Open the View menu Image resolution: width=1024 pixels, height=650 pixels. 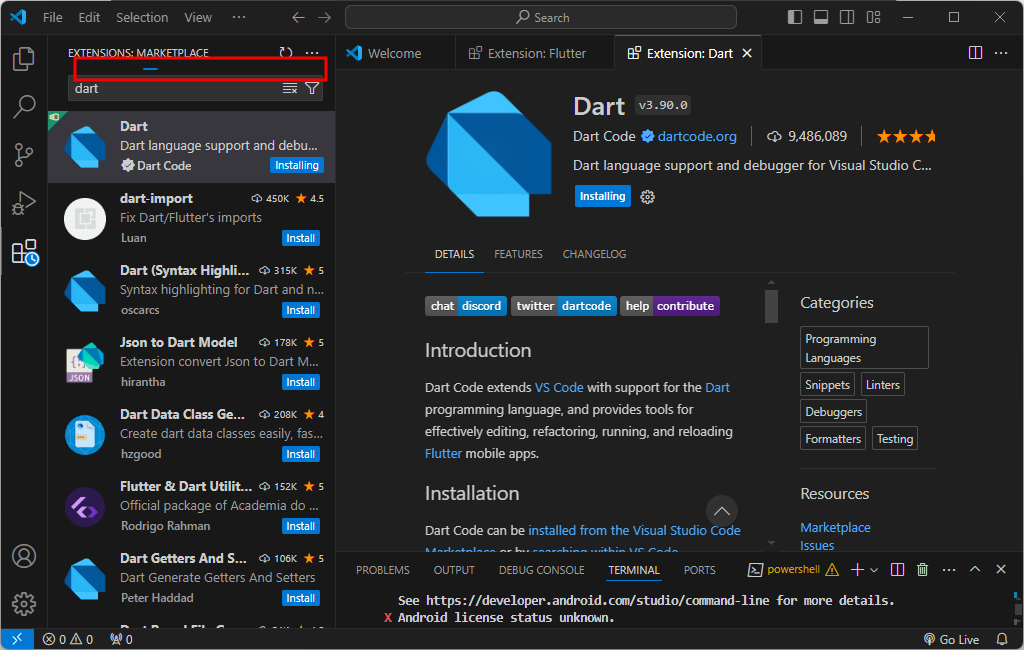click(x=198, y=18)
